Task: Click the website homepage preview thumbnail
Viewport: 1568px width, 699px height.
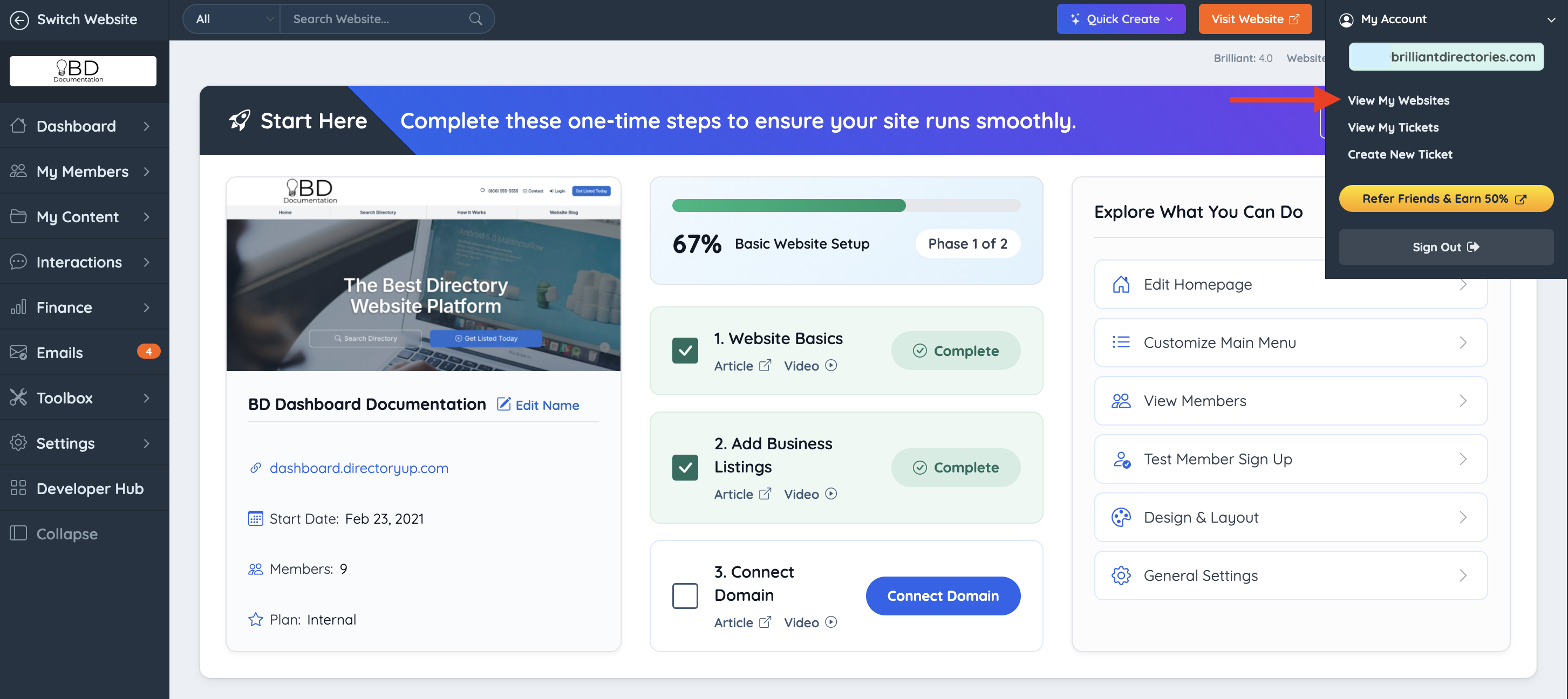Action: pyautogui.click(x=423, y=275)
